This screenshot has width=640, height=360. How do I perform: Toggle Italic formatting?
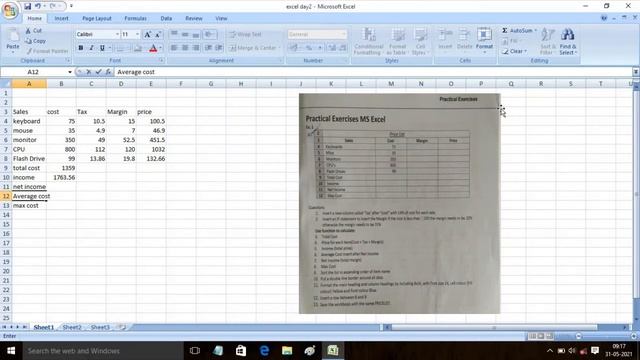pos(91,48)
